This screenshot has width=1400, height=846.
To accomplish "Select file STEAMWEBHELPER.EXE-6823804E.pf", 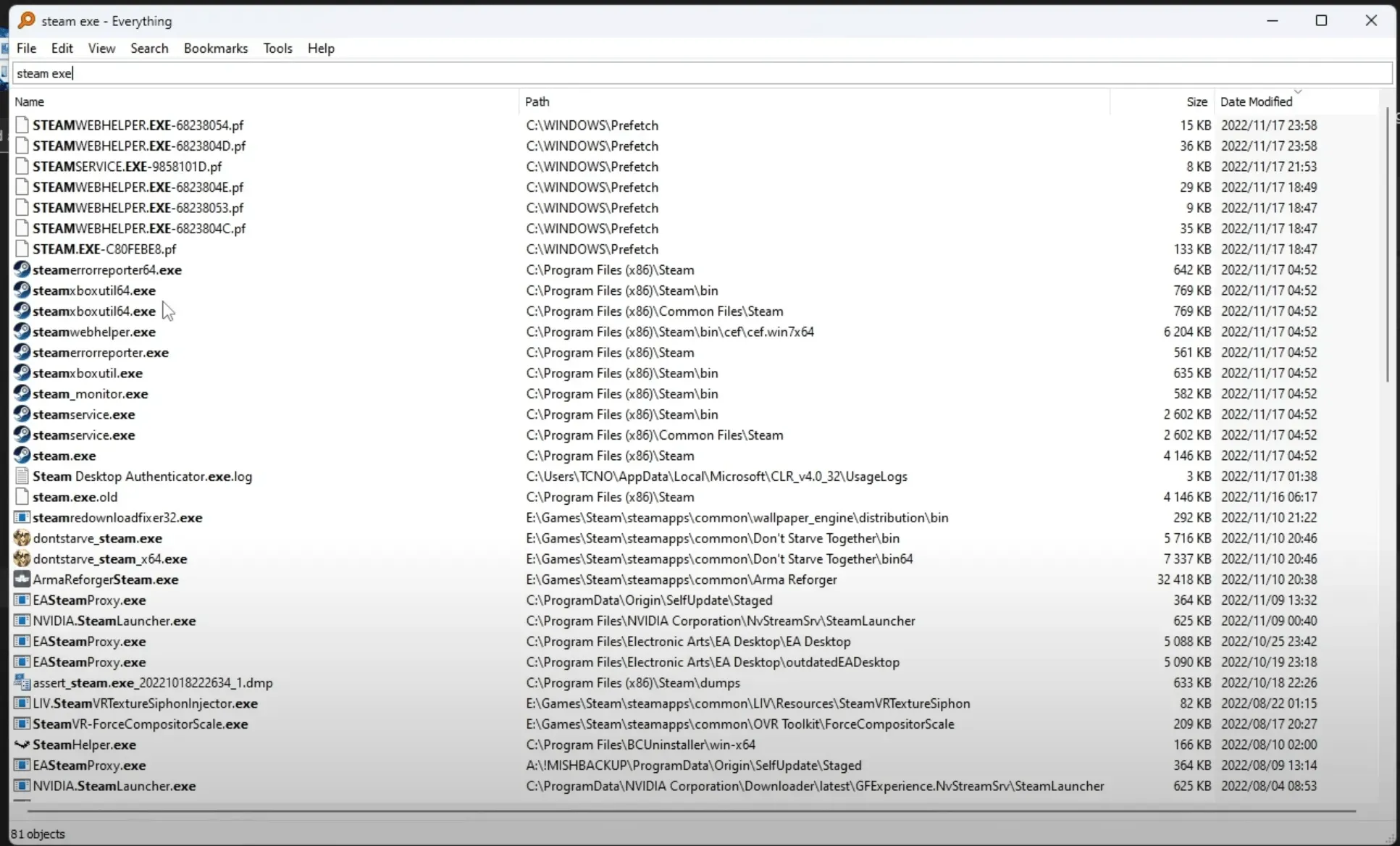I will click(x=138, y=187).
